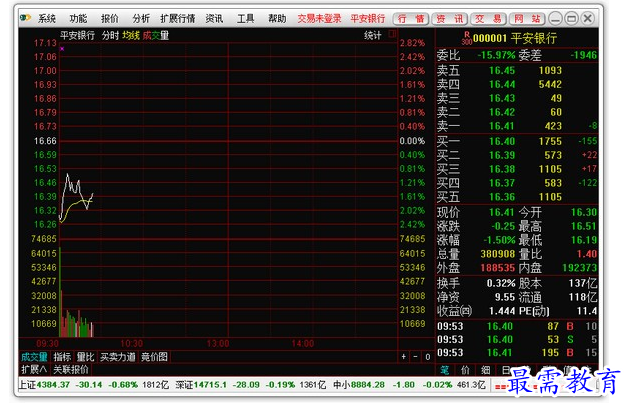Click the 买三 price 16.38
This screenshot has height=413, width=629.
click(502, 169)
